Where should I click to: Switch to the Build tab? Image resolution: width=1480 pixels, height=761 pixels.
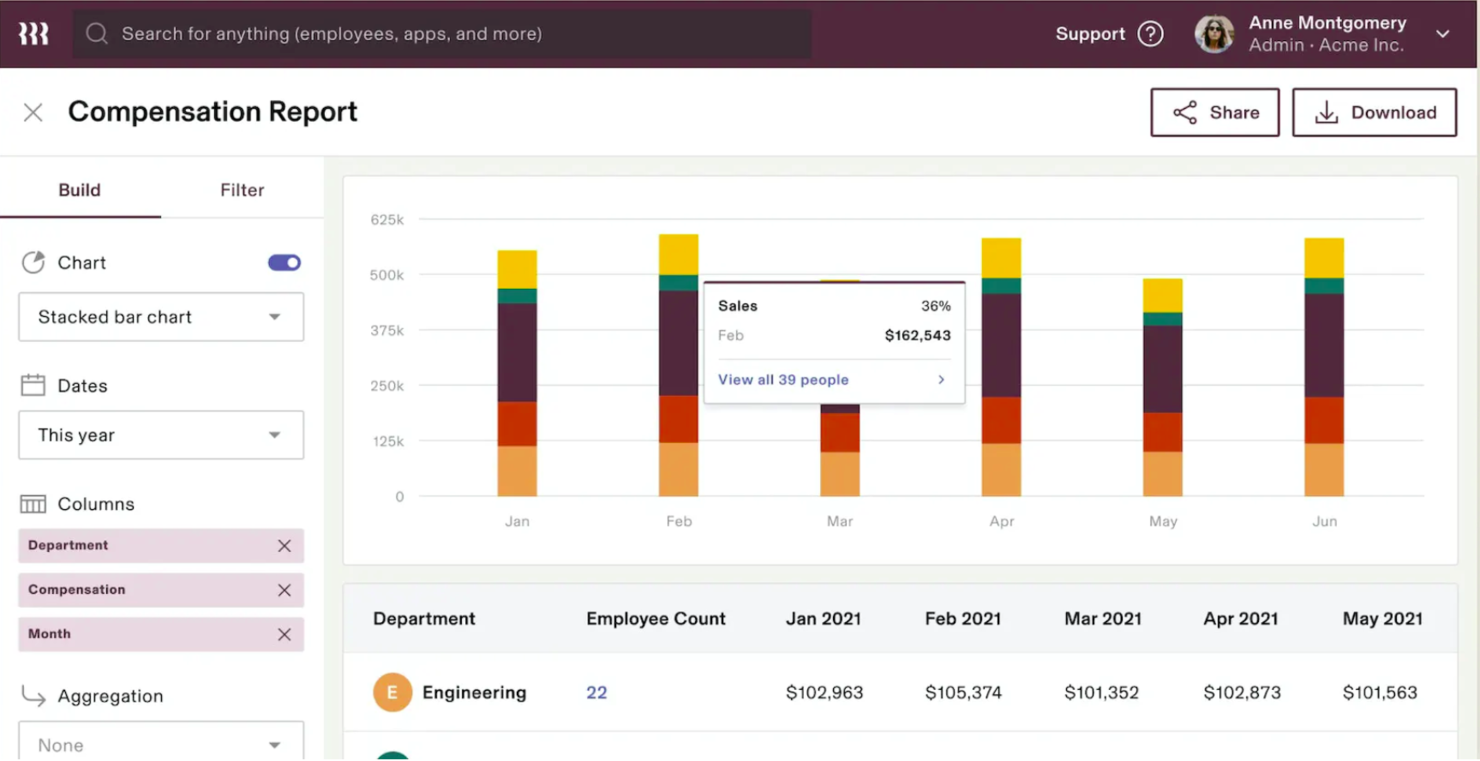point(80,190)
